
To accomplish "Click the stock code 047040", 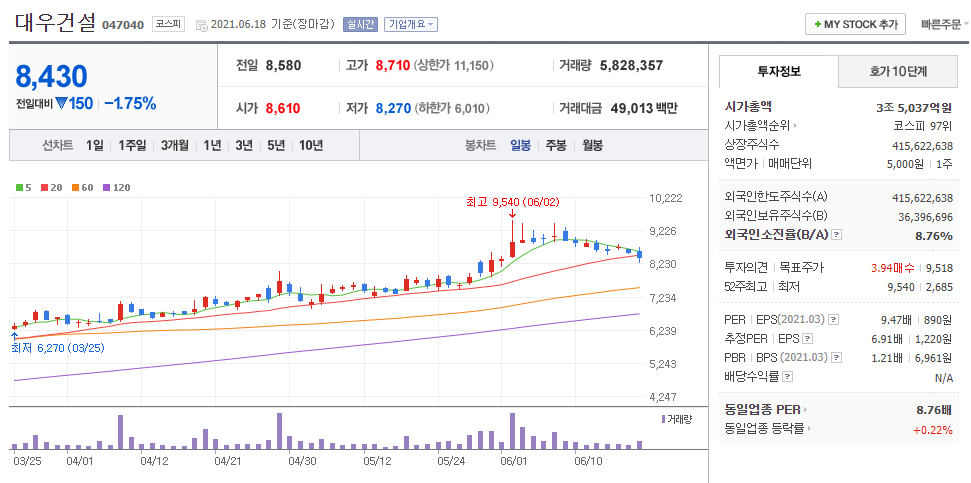I will [123, 25].
